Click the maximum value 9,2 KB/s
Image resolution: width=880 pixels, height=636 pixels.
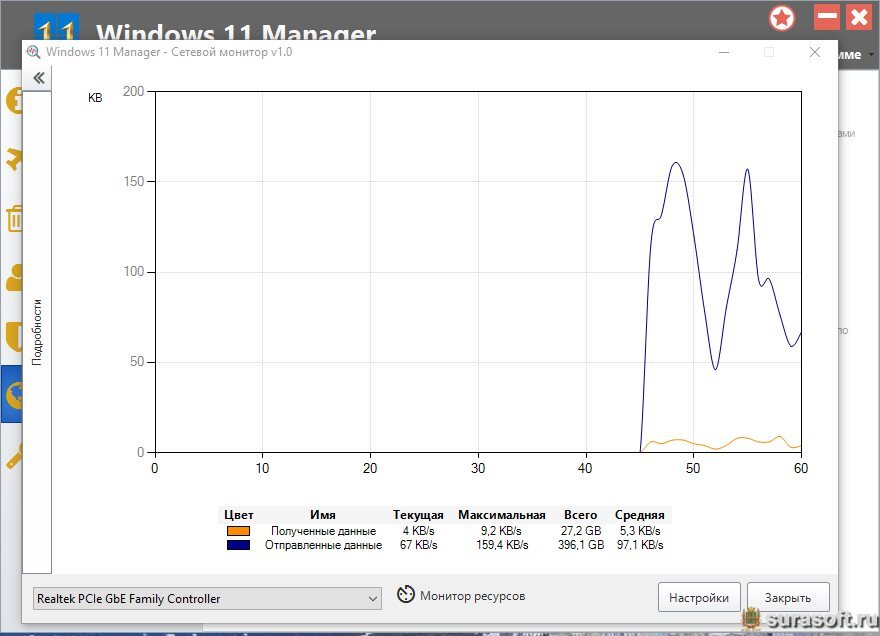(x=501, y=530)
